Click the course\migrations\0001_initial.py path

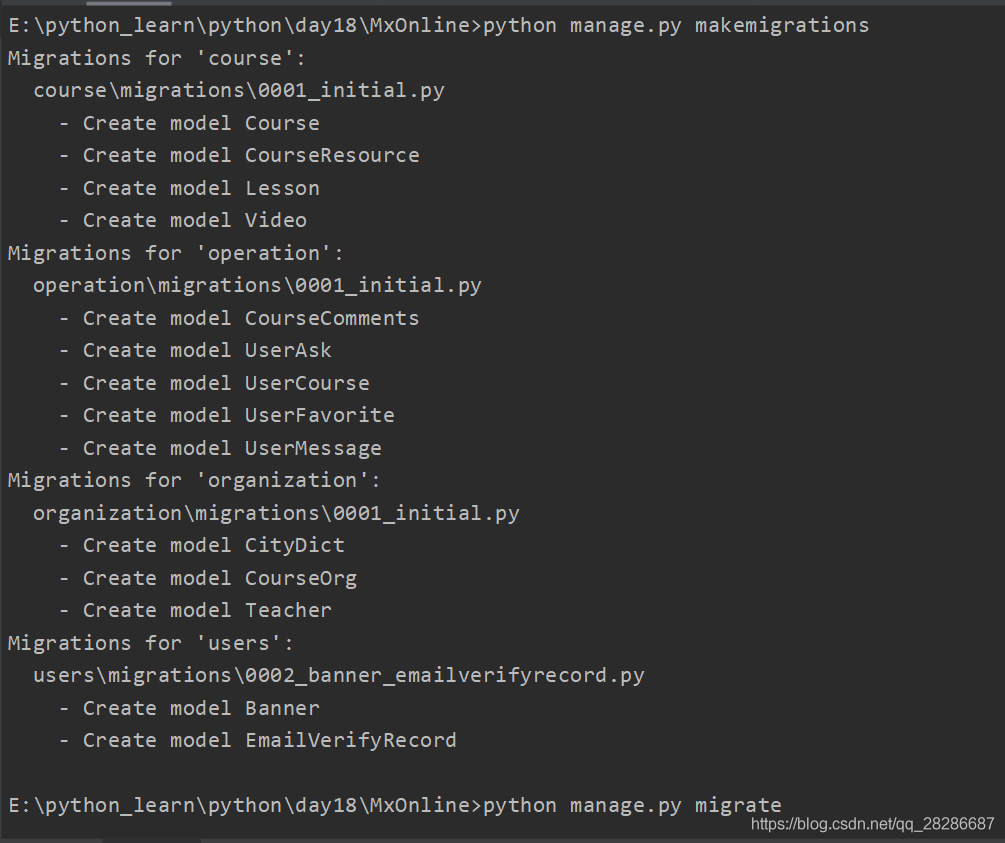[x=239, y=91]
